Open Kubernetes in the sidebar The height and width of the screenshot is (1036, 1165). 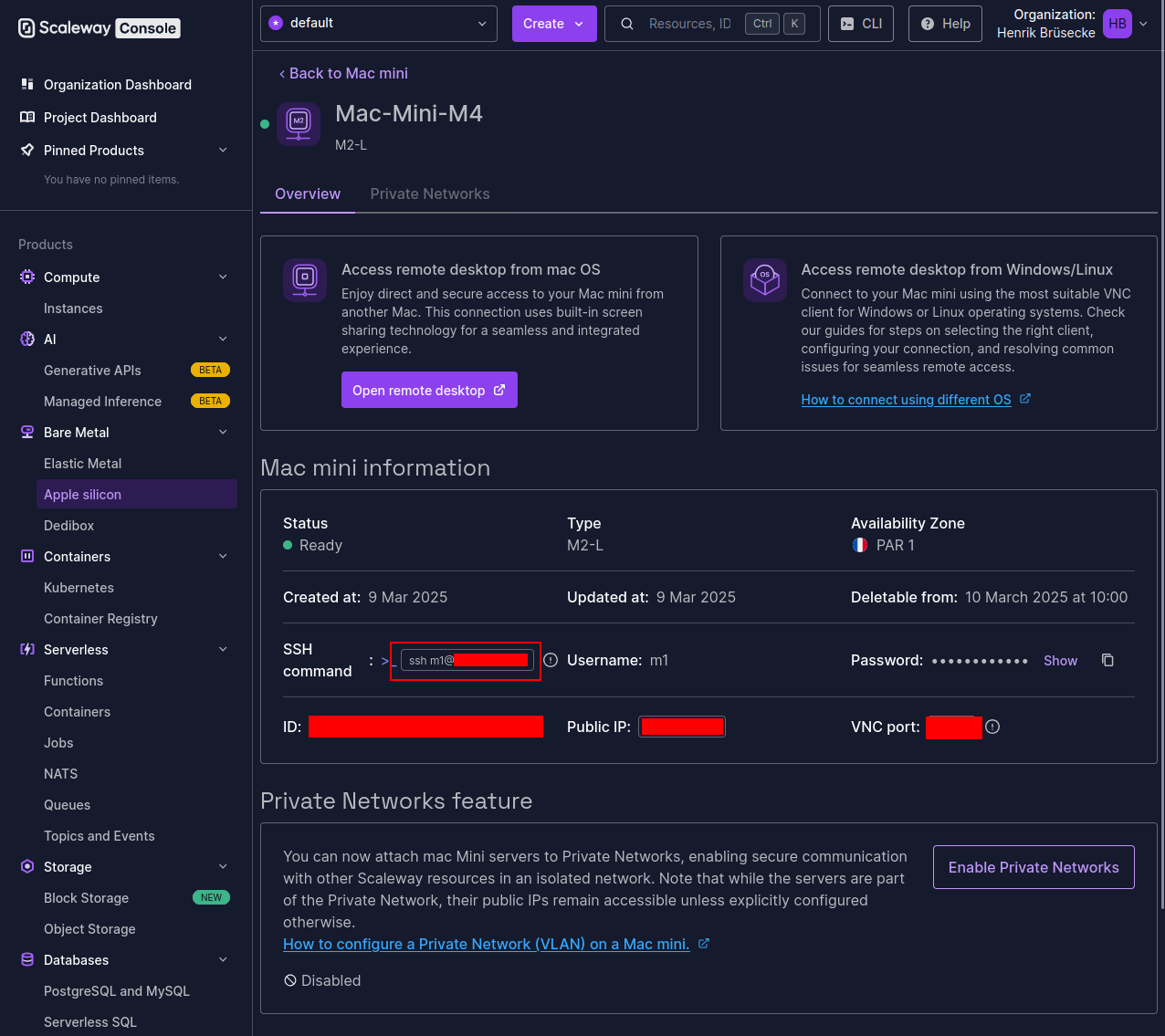[79, 588]
